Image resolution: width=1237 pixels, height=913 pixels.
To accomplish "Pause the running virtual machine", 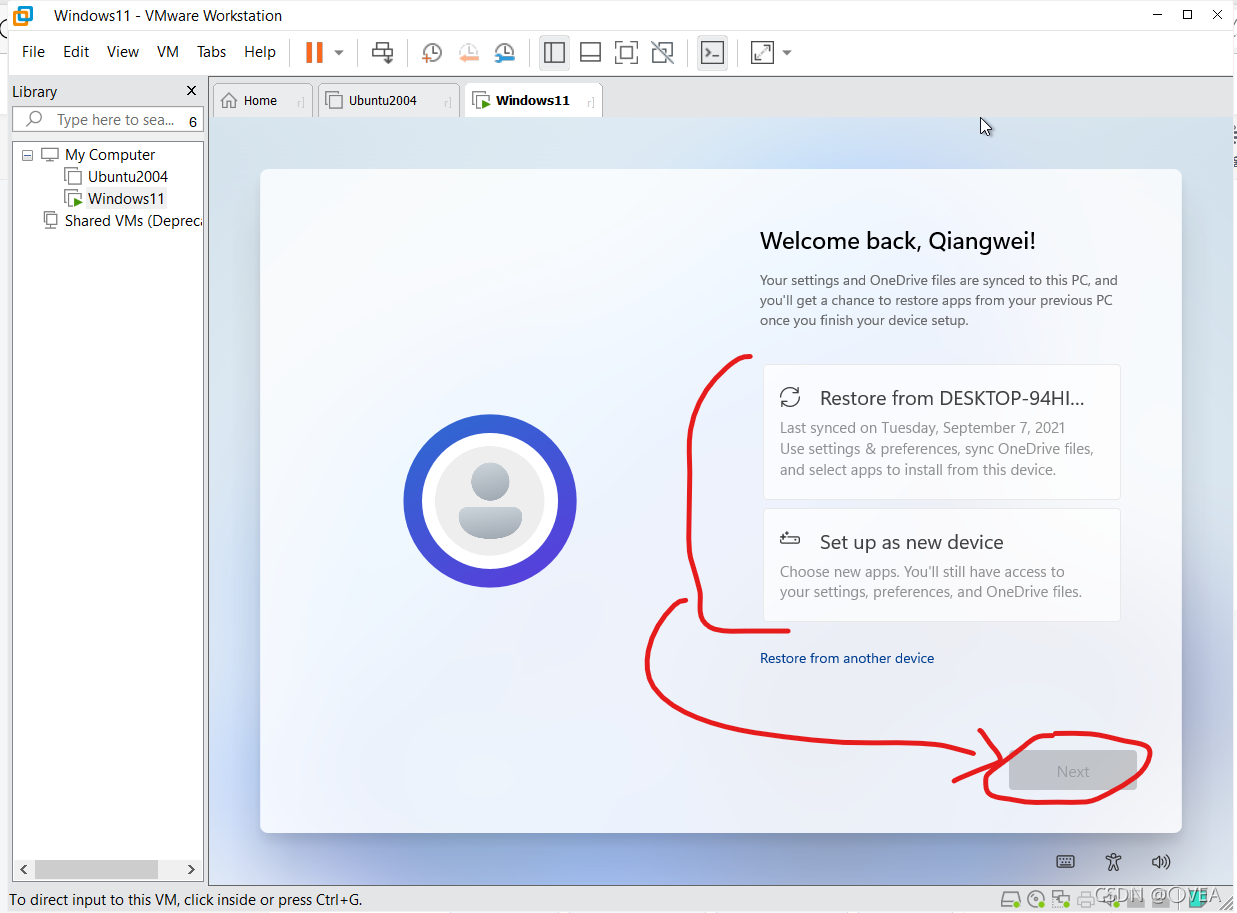I will click(314, 52).
